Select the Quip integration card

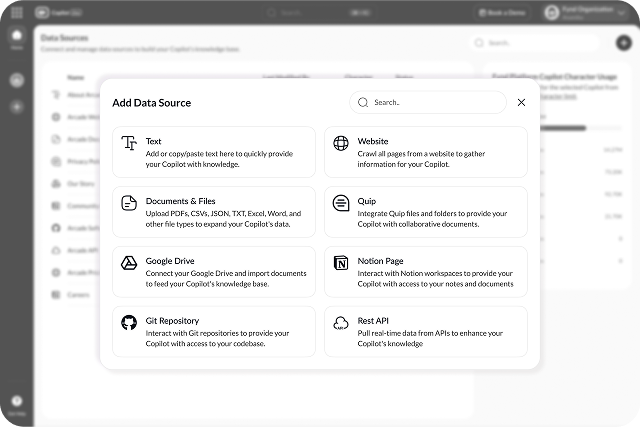pos(426,212)
